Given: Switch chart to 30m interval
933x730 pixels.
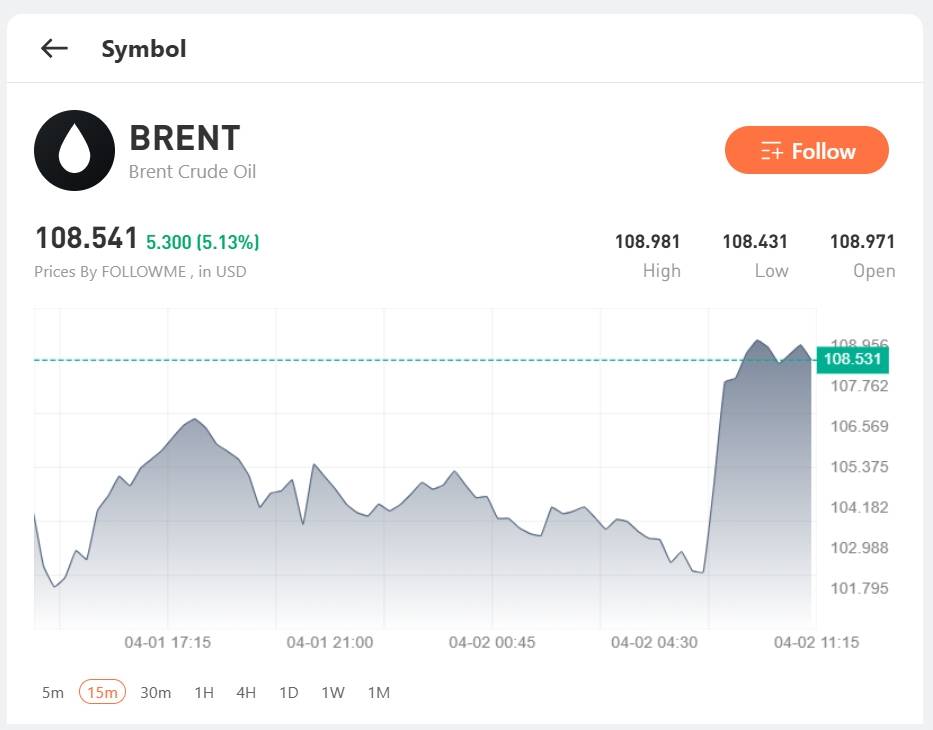Looking at the screenshot, I should coord(155,692).
